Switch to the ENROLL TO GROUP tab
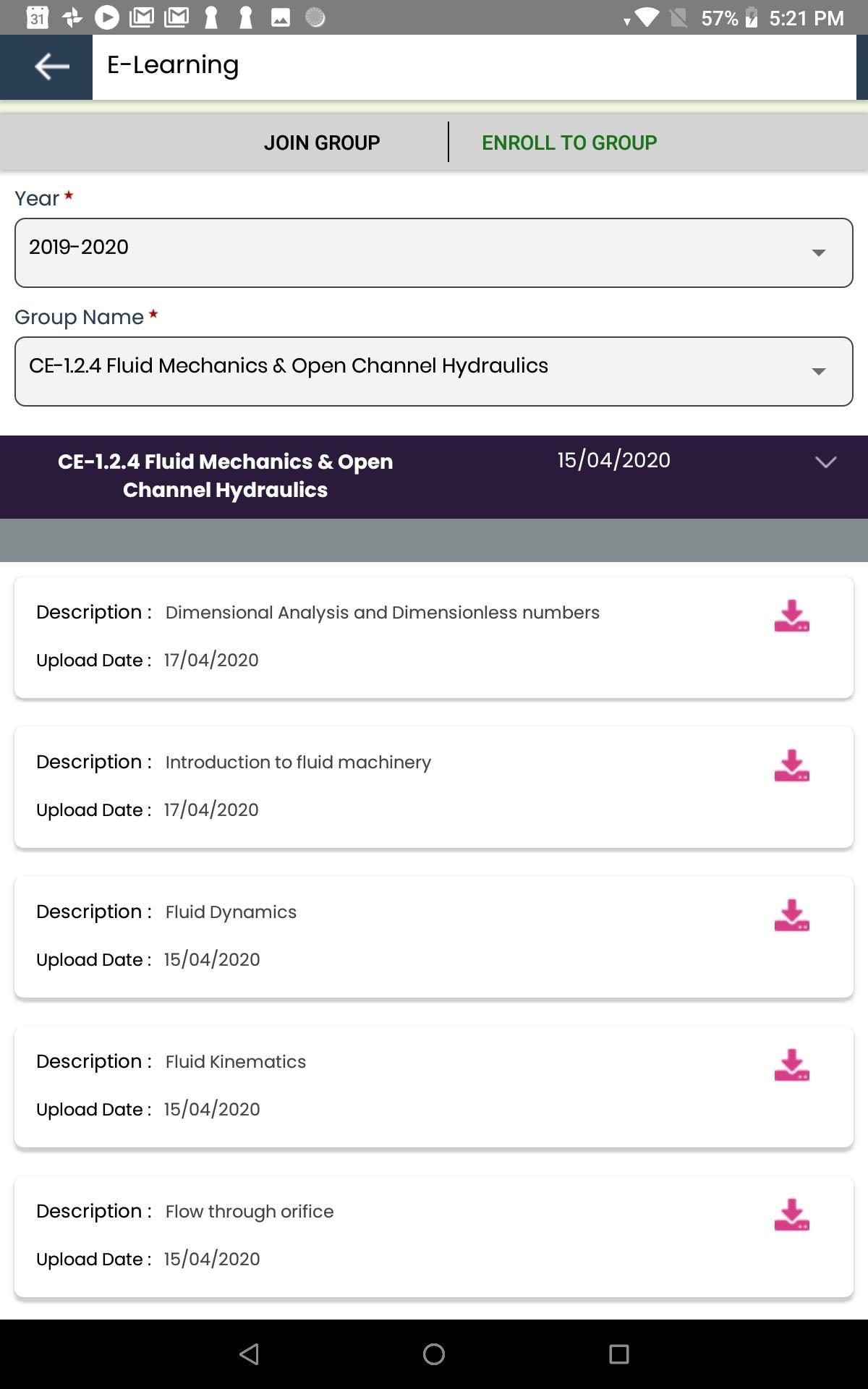 pos(569,143)
